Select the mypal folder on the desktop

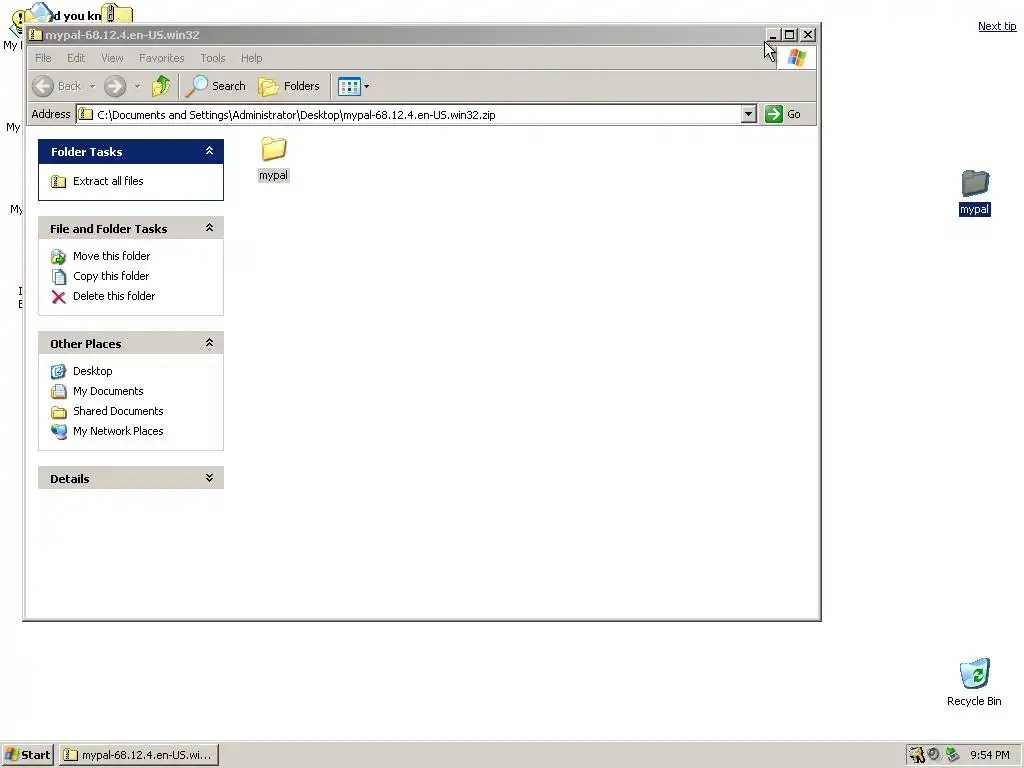974,193
